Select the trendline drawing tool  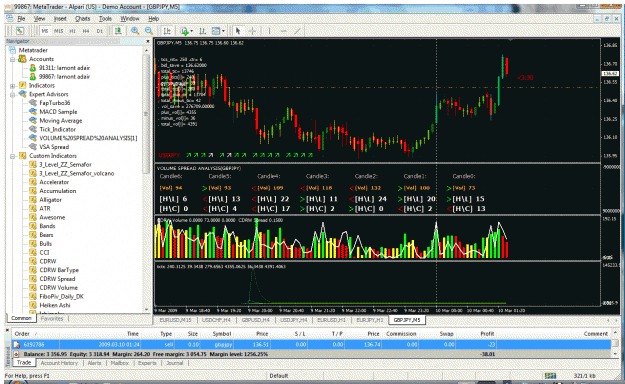(x=297, y=31)
